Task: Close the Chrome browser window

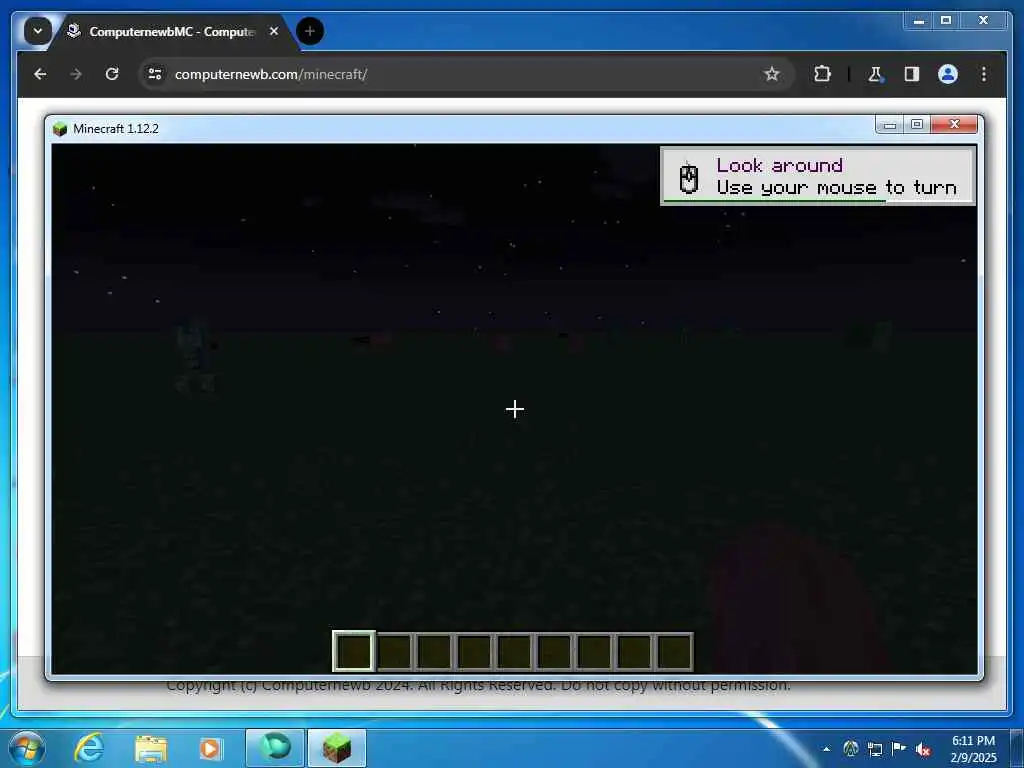Action: (983, 21)
